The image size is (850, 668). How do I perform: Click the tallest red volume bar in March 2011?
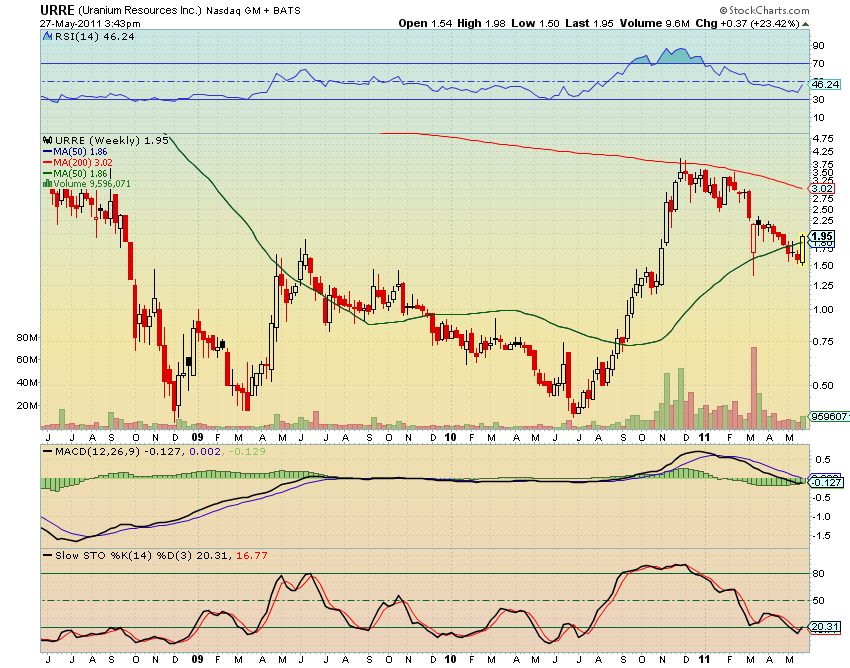click(754, 388)
